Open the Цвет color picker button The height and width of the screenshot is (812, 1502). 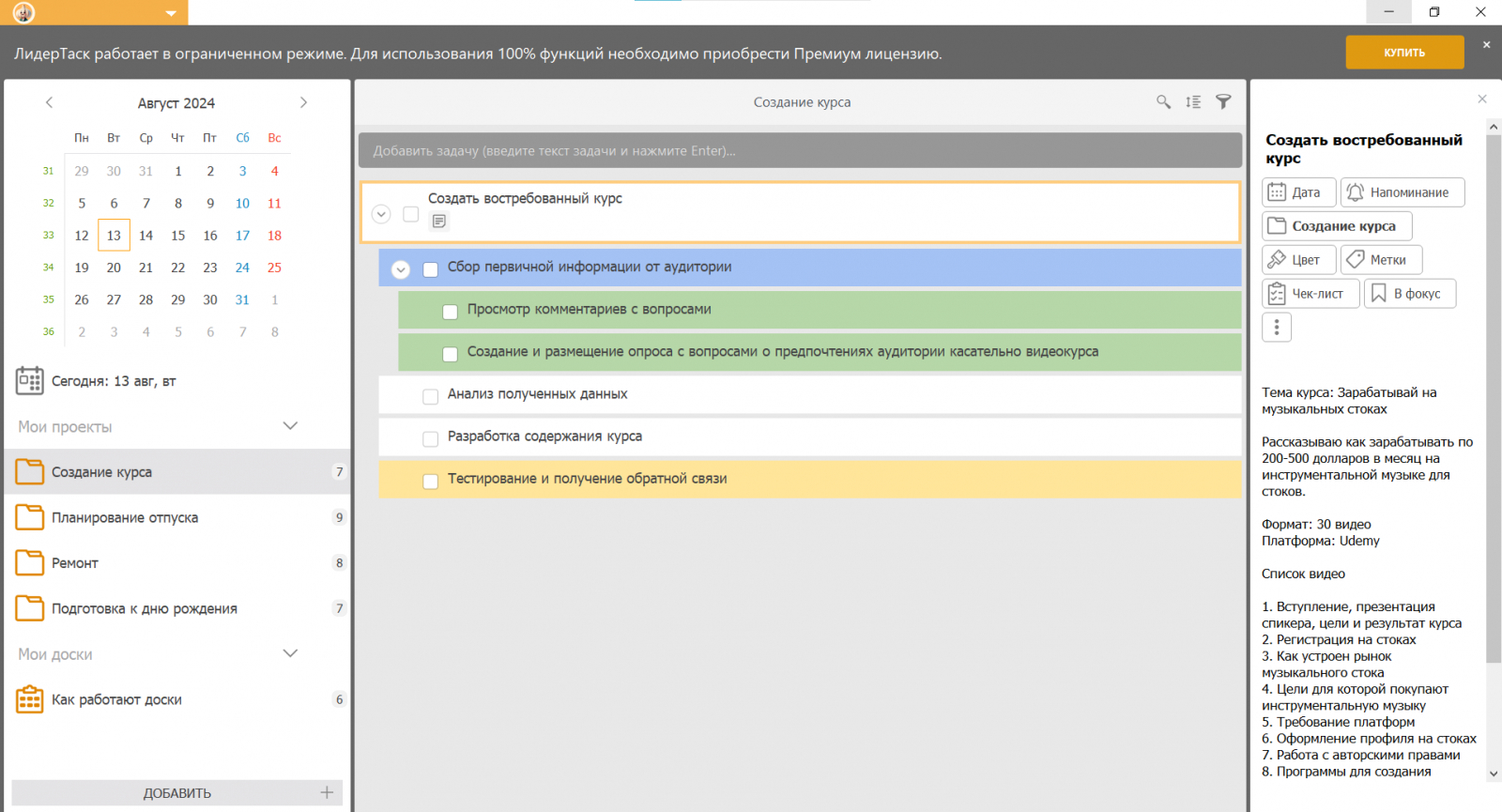(x=1297, y=260)
